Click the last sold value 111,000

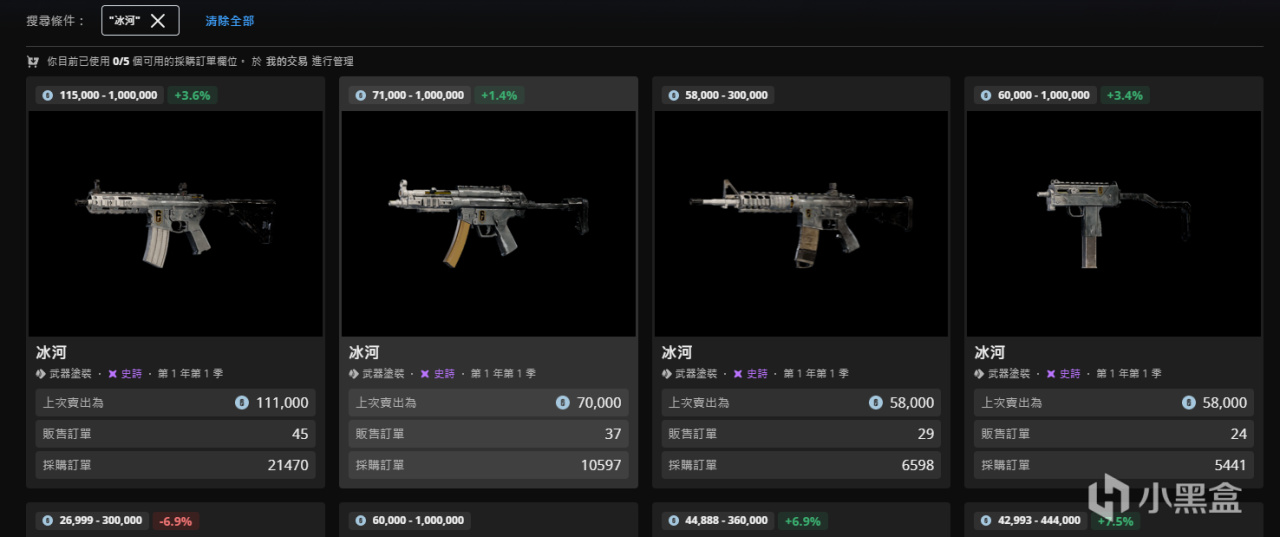pos(281,403)
